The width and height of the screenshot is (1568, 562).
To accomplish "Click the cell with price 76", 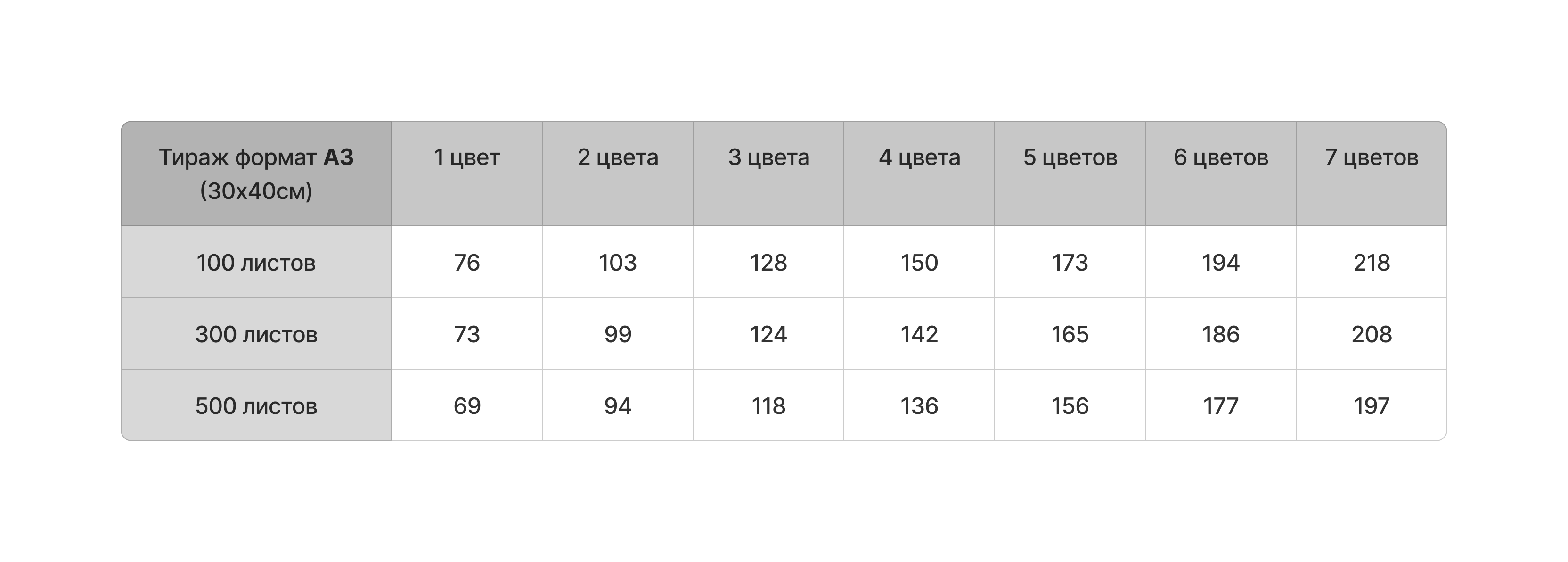I will (467, 263).
